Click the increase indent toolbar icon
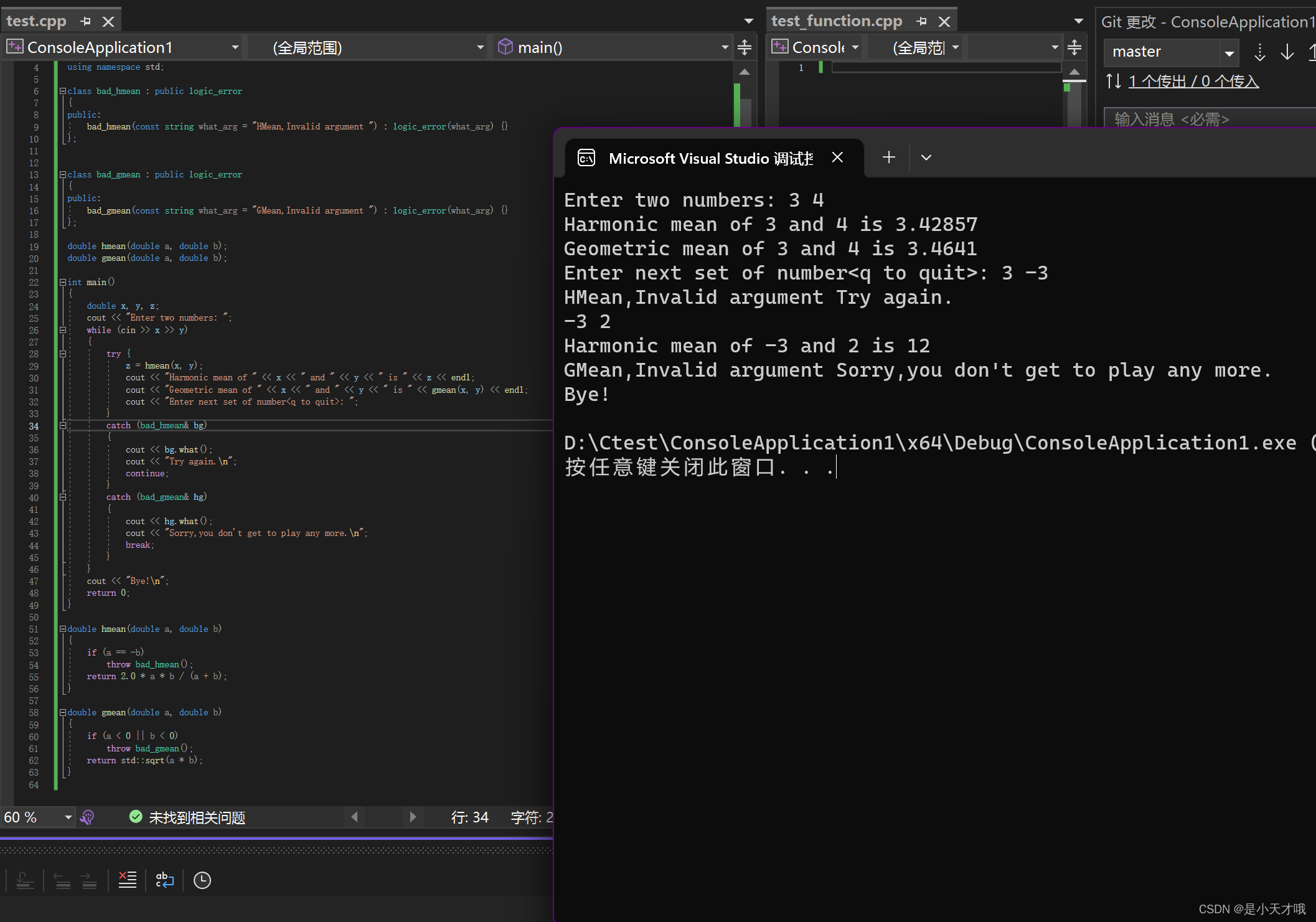This screenshot has width=1316, height=922. (x=88, y=880)
